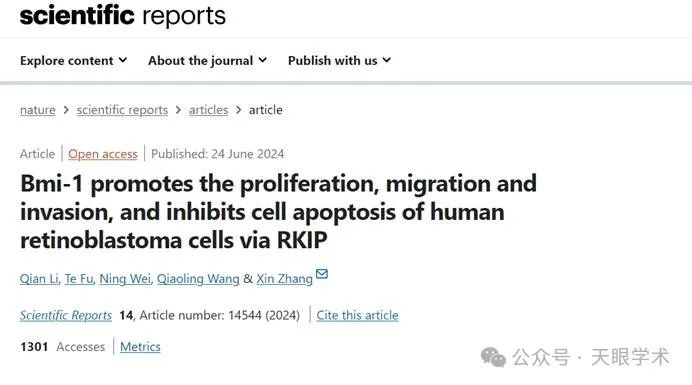Image resolution: width=692 pixels, height=385 pixels.
Task: Expand the About the journal chevron
Action: [x=263, y=60]
